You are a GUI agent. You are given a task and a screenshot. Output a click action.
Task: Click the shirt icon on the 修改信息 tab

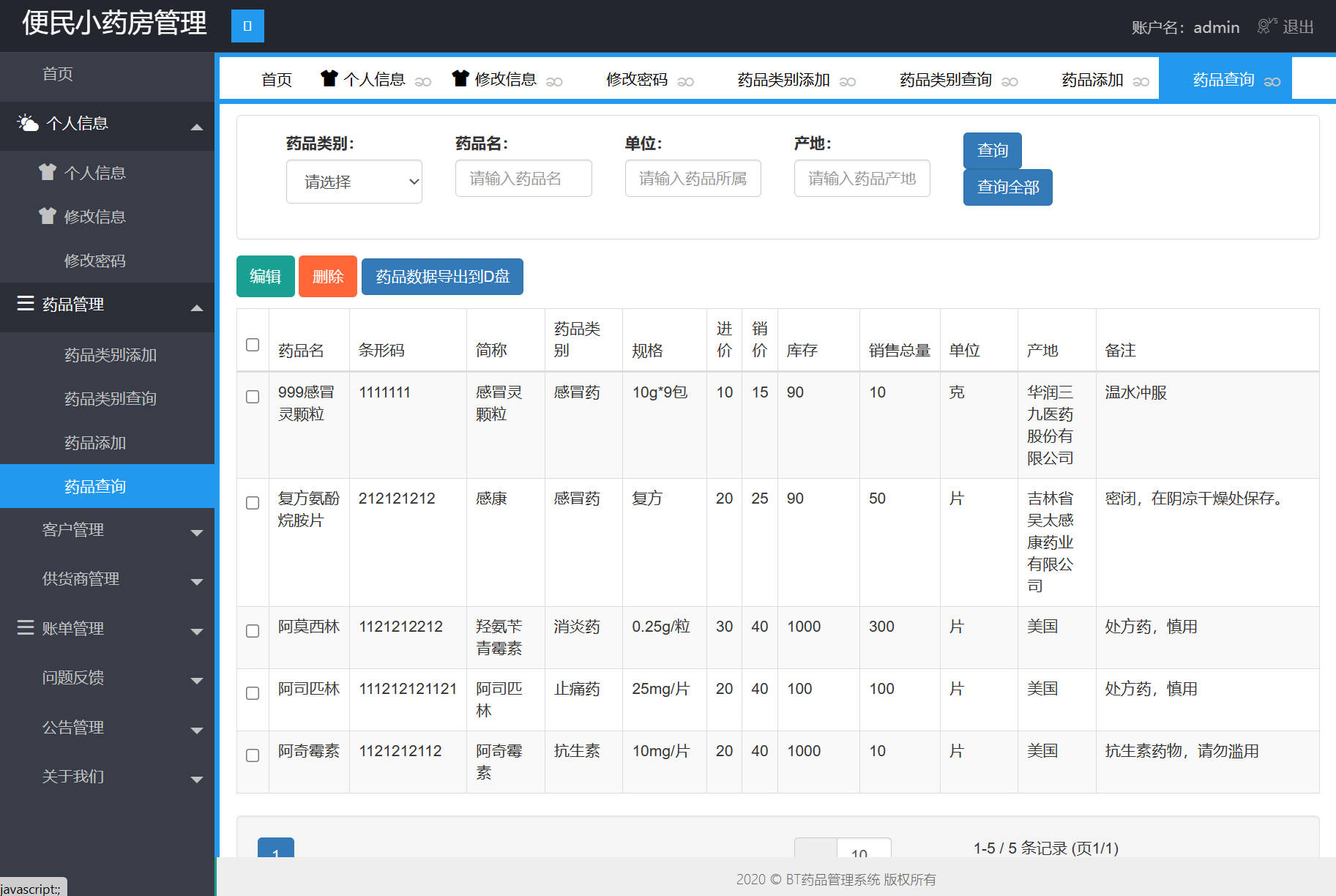click(459, 78)
